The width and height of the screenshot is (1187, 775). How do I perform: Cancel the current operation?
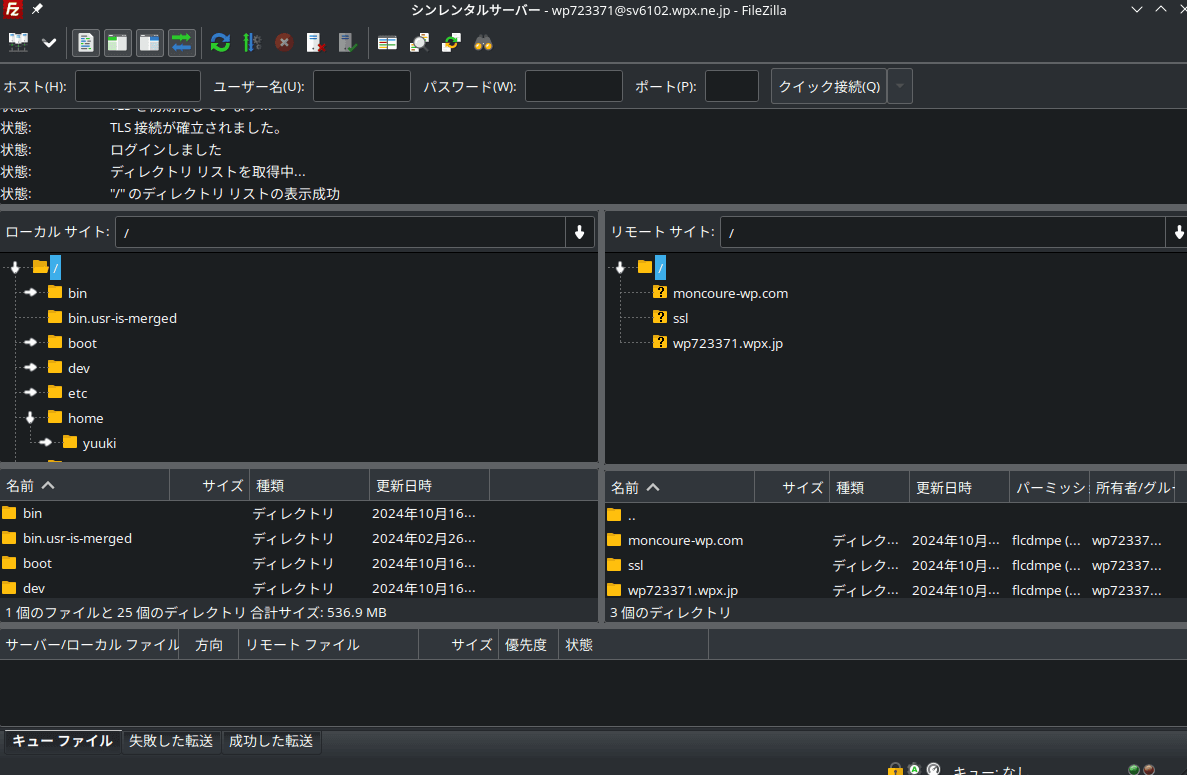[x=284, y=42]
